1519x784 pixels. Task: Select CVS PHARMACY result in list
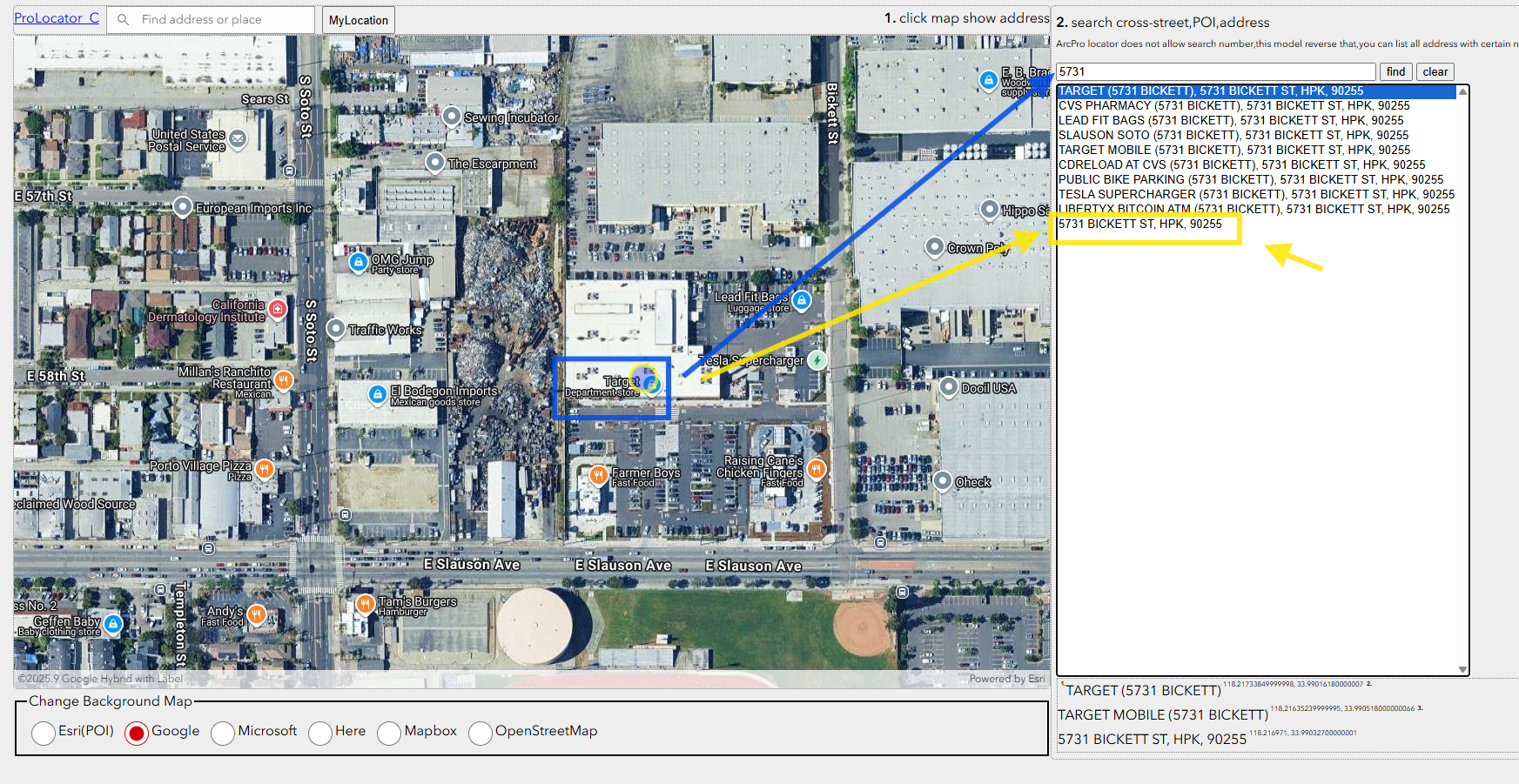tap(1233, 105)
